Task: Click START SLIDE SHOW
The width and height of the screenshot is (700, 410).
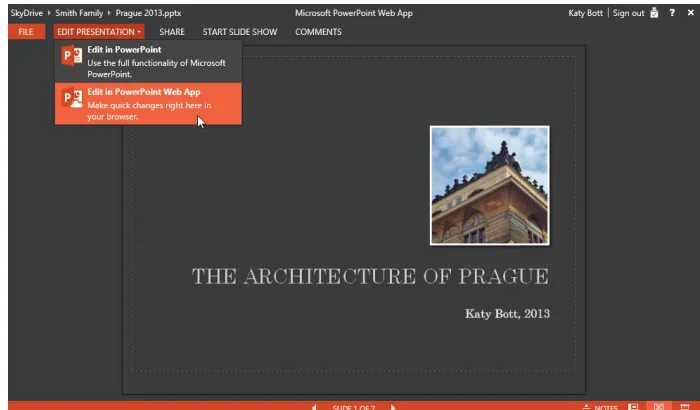Action: point(240,32)
